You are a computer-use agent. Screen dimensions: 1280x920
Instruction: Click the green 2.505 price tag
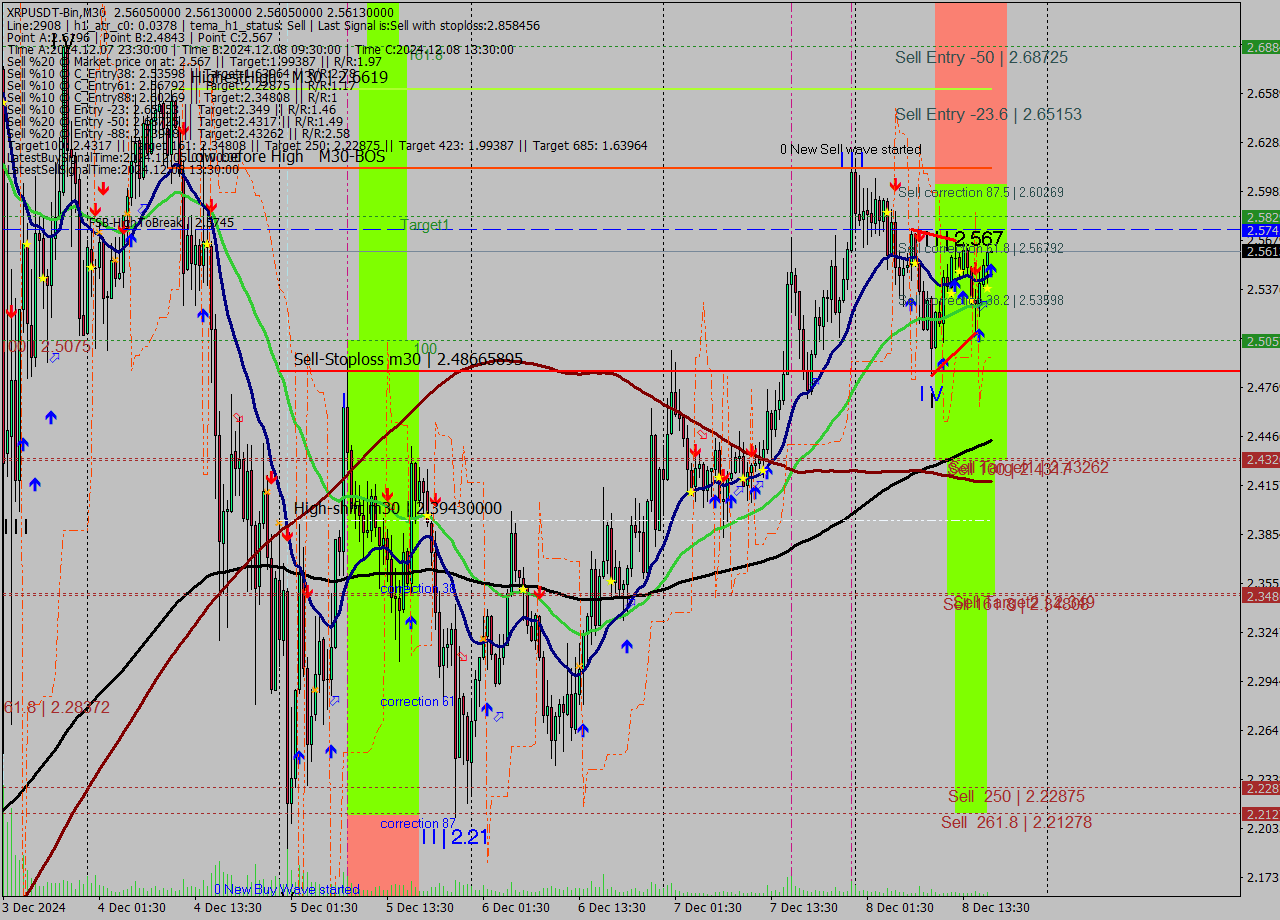(1260, 341)
